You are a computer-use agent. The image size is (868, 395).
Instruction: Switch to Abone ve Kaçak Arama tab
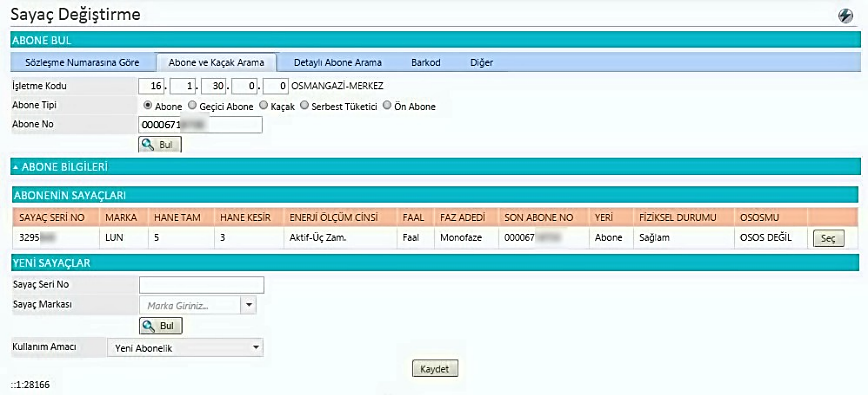coord(216,63)
